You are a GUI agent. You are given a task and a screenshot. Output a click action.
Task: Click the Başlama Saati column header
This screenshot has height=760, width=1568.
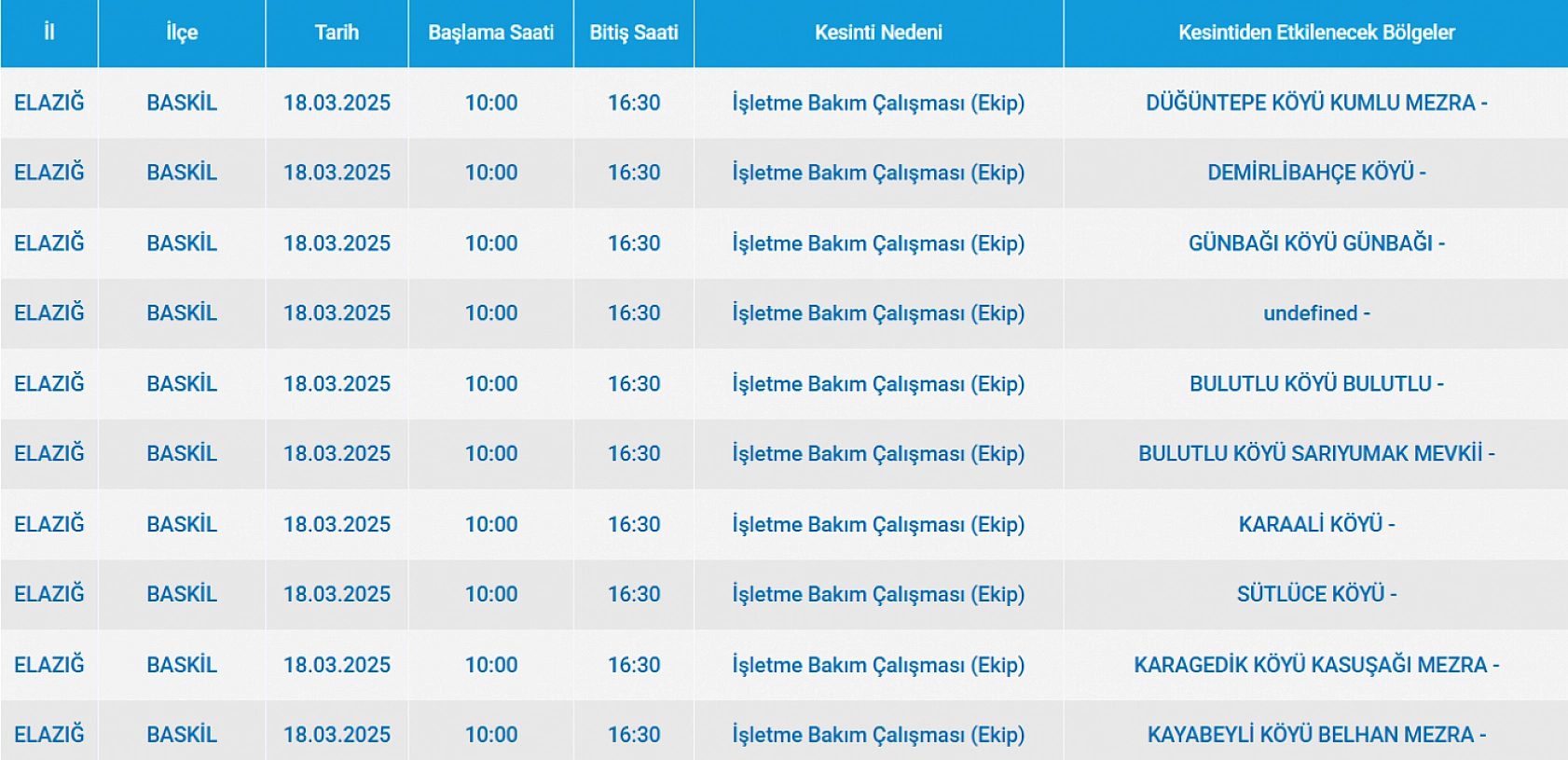point(490,33)
